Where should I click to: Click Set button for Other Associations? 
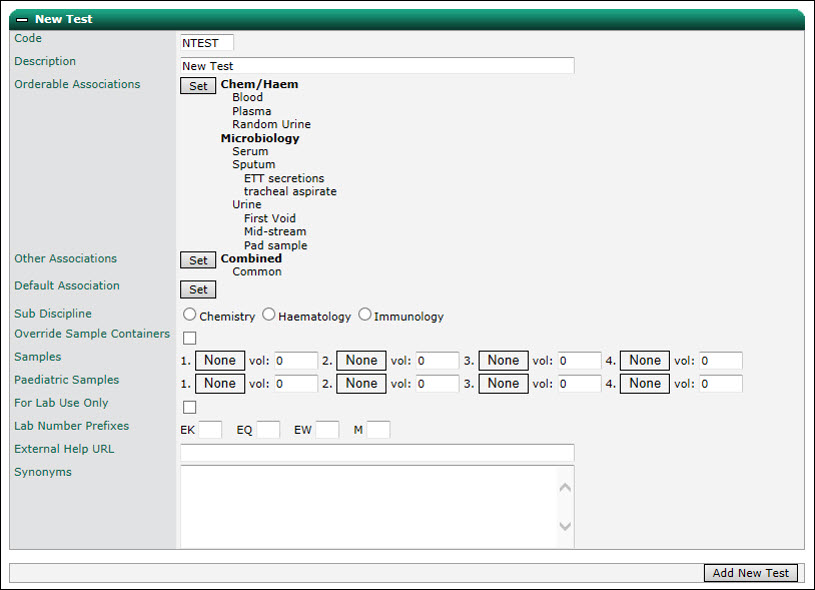[x=198, y=260]
